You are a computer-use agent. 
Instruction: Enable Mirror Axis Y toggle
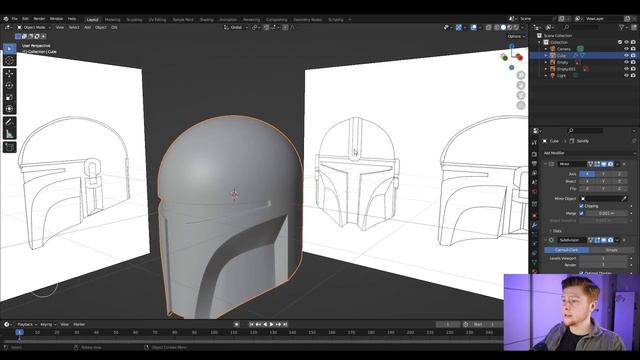(x=603, y=174)
